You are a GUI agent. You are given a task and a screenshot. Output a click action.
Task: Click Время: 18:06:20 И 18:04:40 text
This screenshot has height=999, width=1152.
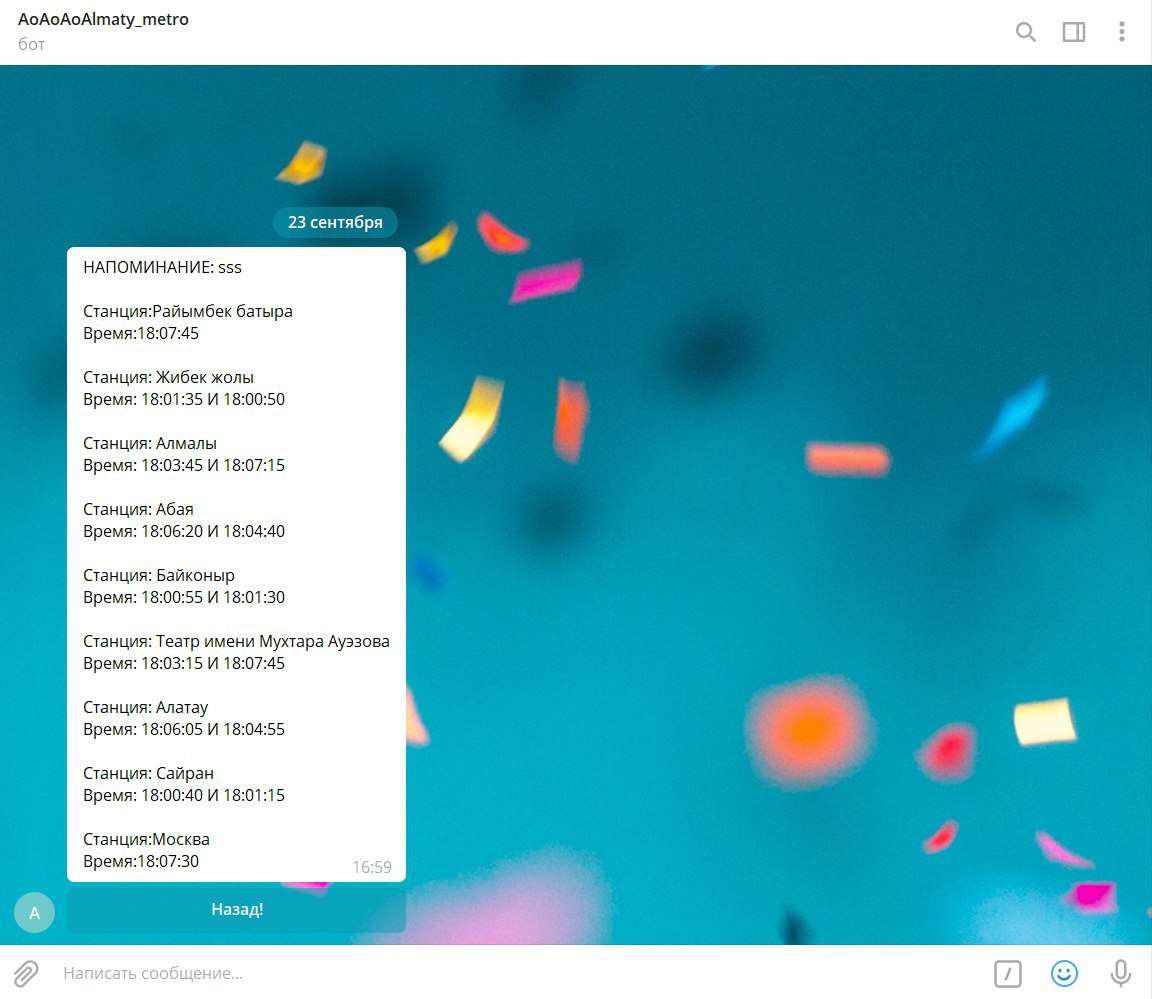184,532
